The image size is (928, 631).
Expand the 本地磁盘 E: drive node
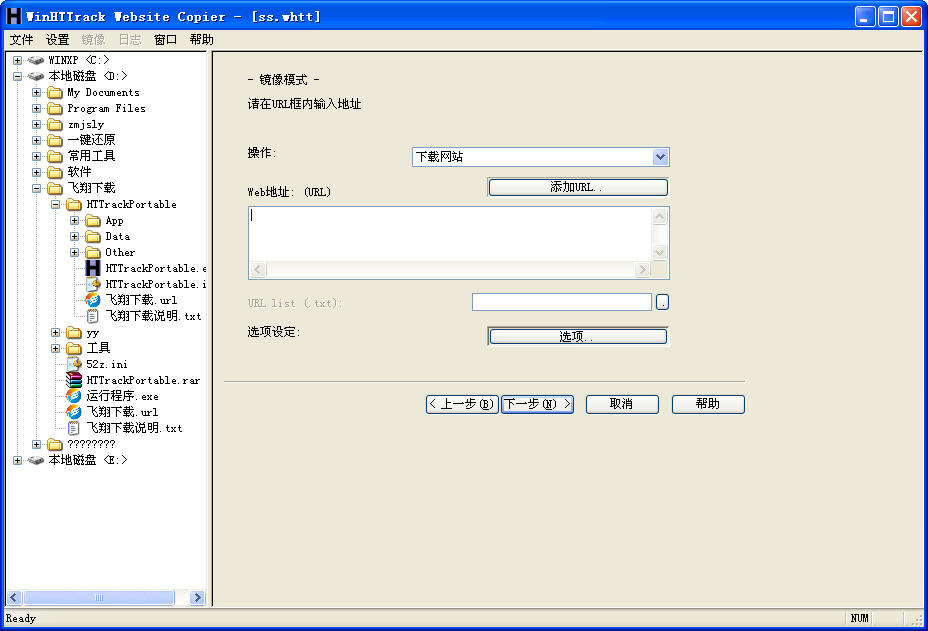tap(18, 460)
